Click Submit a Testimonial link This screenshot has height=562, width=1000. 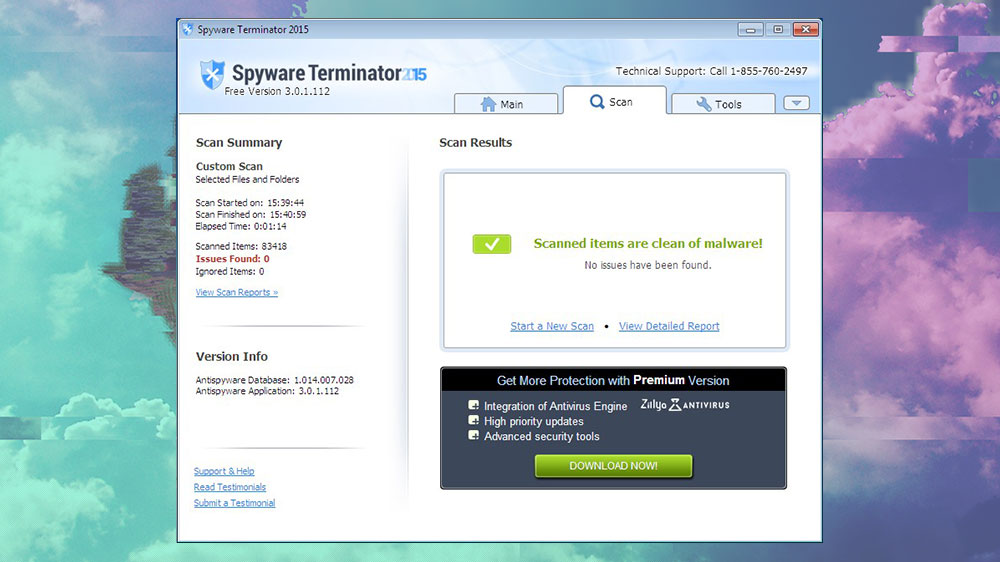[235, 503]
